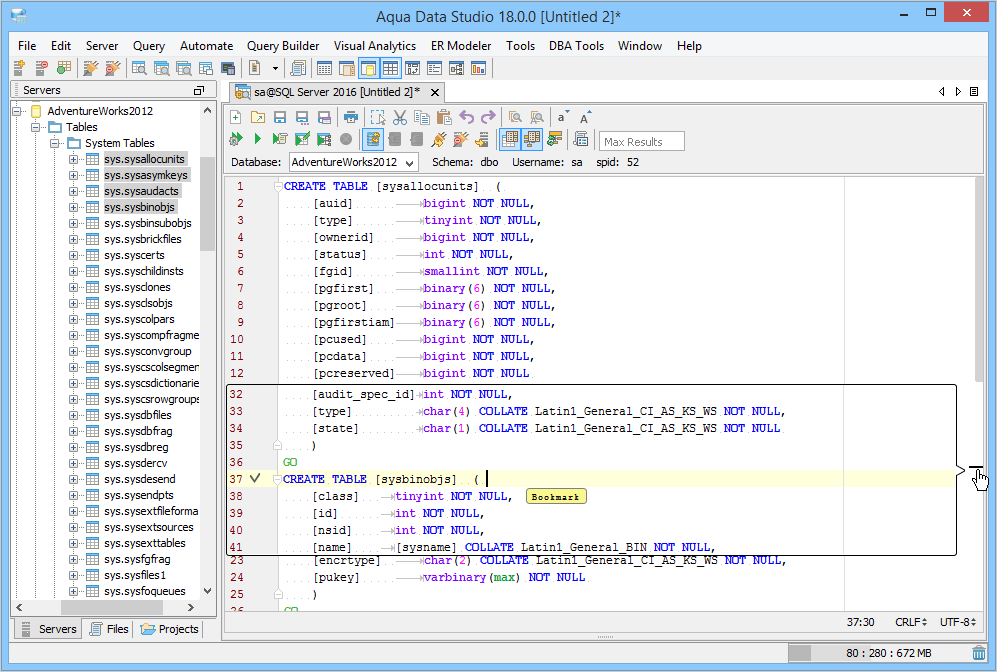Image resolution: width=997 pixels, height=672 pixels.
Task: Click the Execute green play icon
Action: (257, 139)
